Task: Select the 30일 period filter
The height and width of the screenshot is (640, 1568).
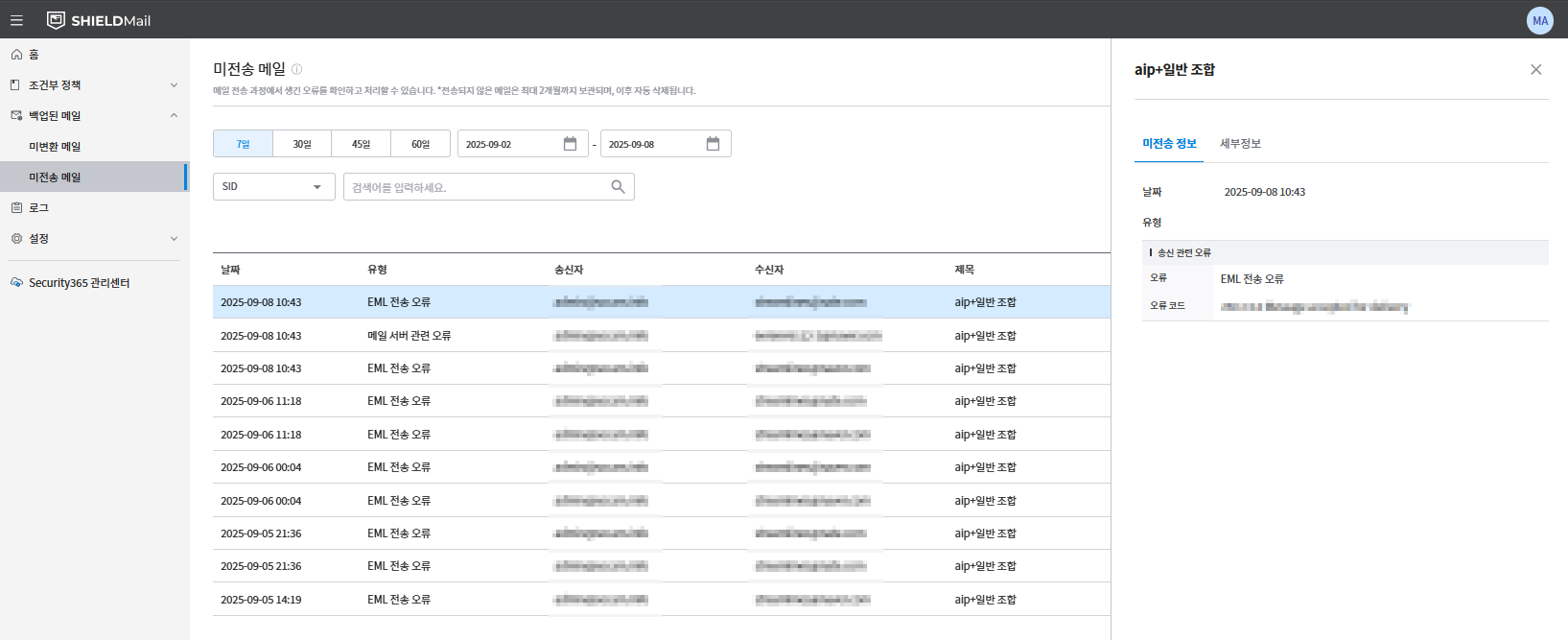Action: 302,144
